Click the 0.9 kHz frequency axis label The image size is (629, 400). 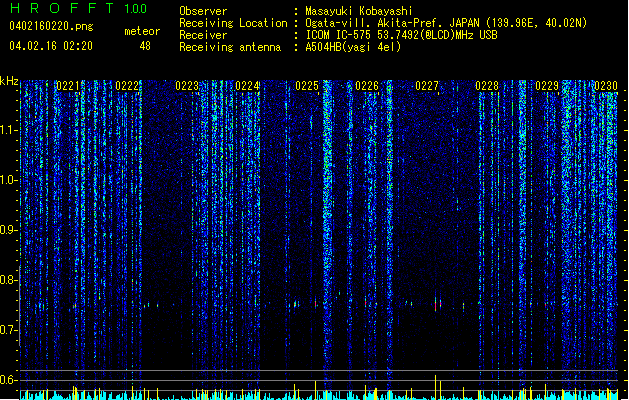coord(8,230)
